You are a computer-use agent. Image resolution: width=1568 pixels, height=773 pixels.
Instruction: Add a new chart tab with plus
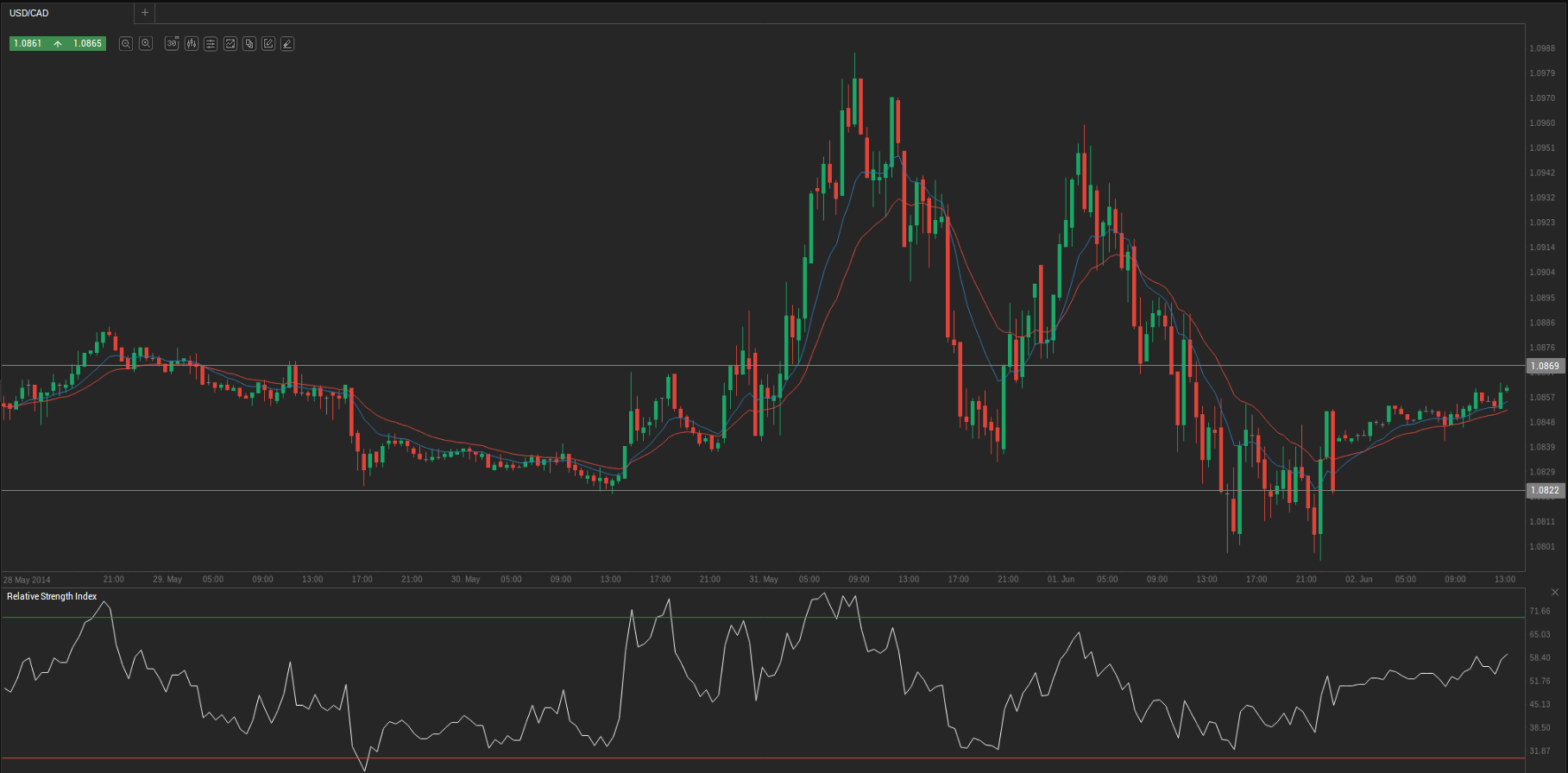coord(145,13)
